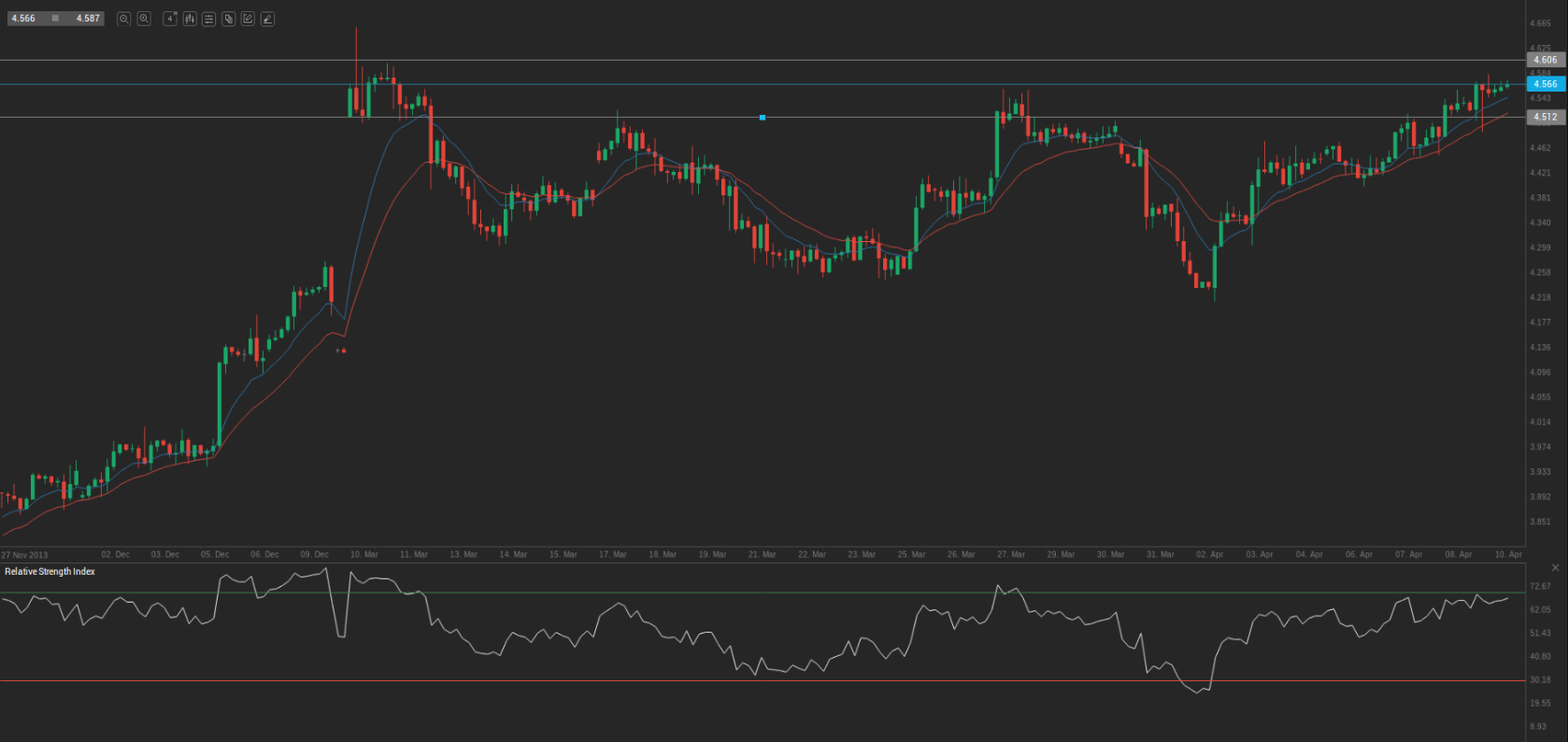Click the 21. Mar date on time axis
The width and height of the screenshot is (1568, 742).
(762, 555)
